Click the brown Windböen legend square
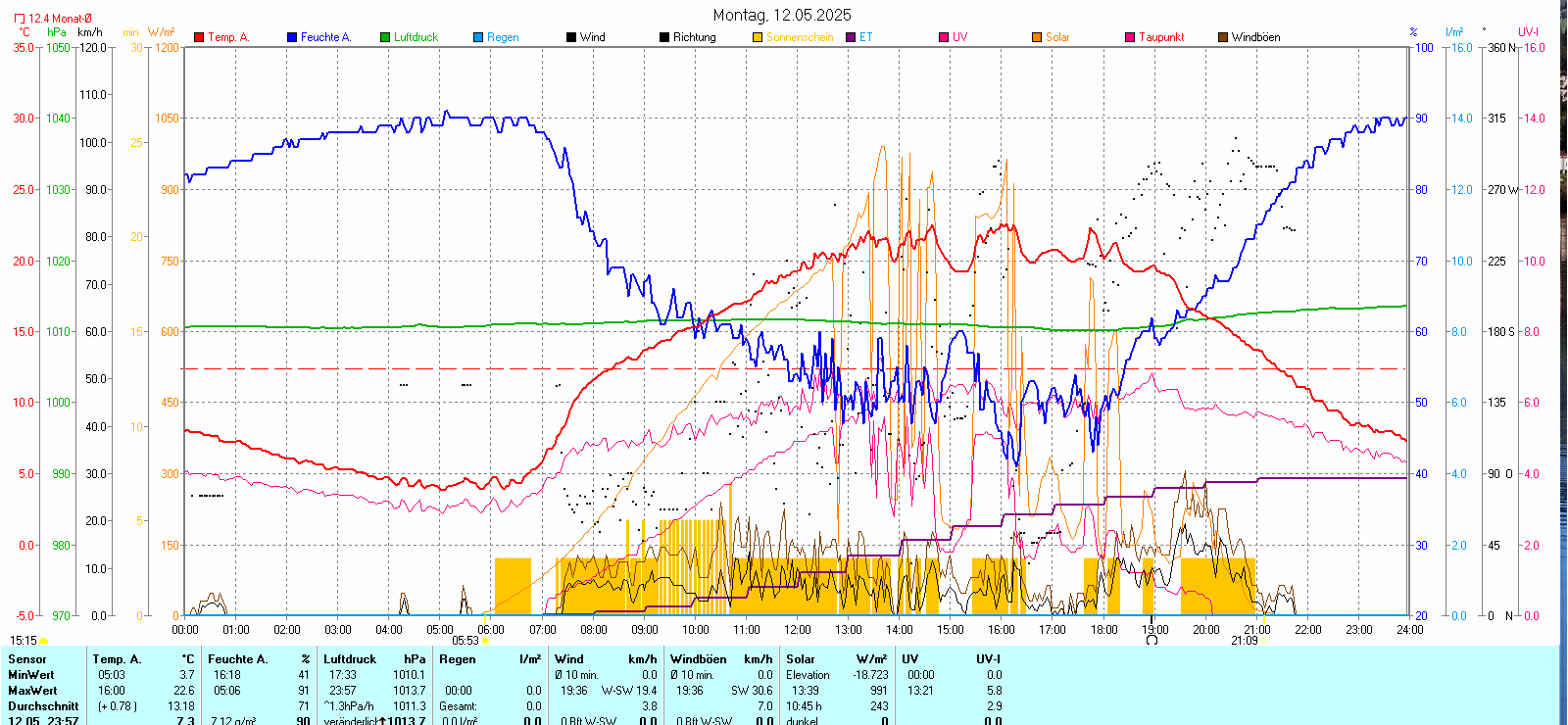 point(1223,37)
